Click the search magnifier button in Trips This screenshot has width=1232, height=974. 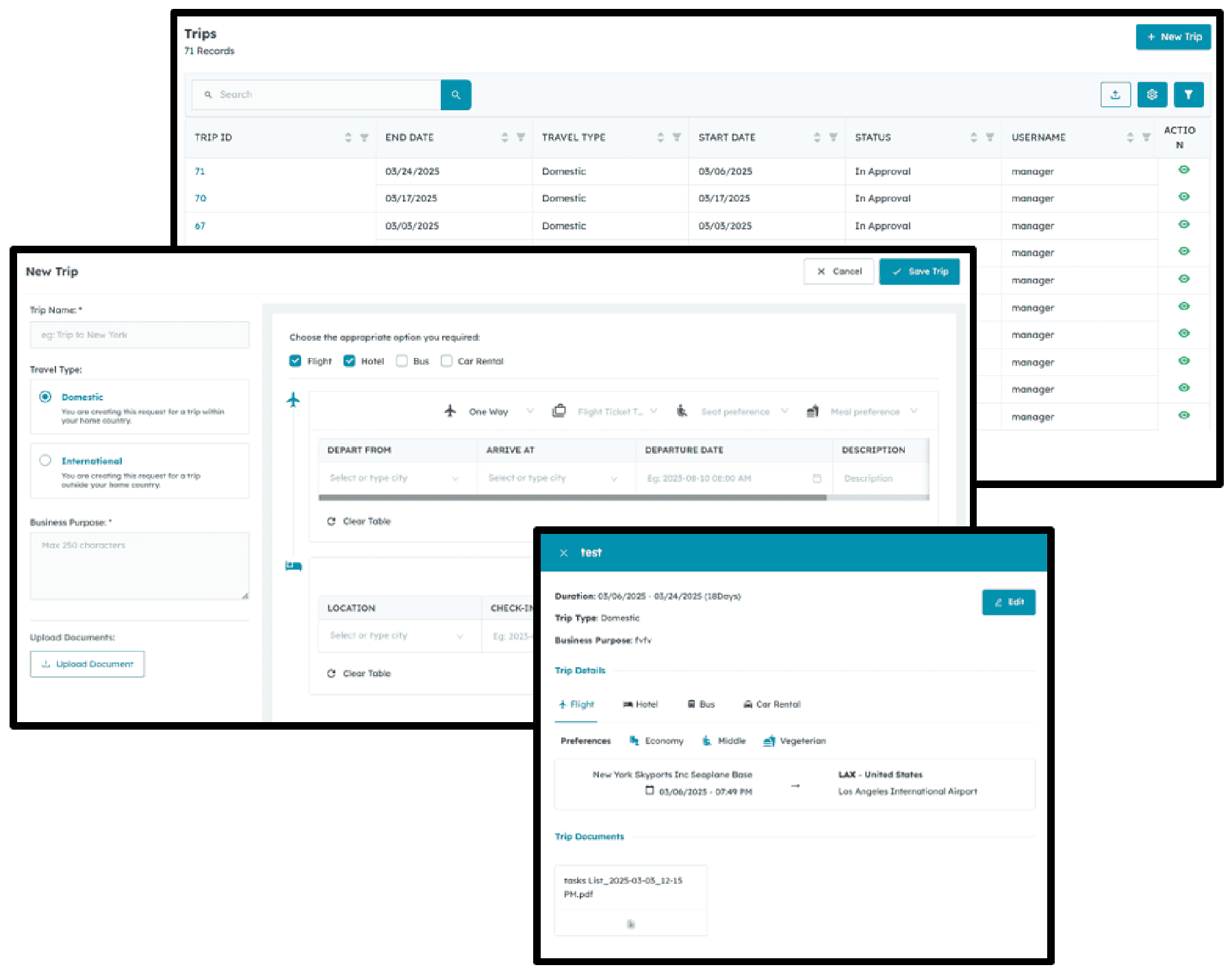coord(456,95)
